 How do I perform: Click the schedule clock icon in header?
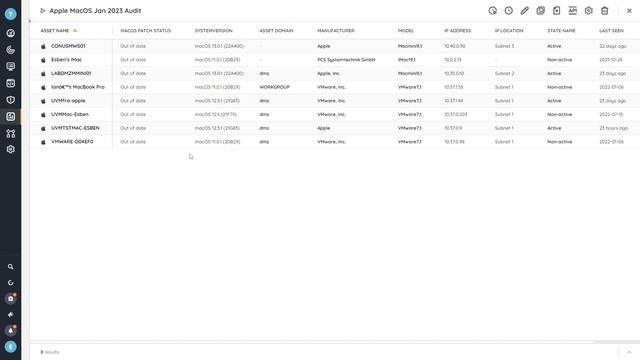[x=509, y=11]
